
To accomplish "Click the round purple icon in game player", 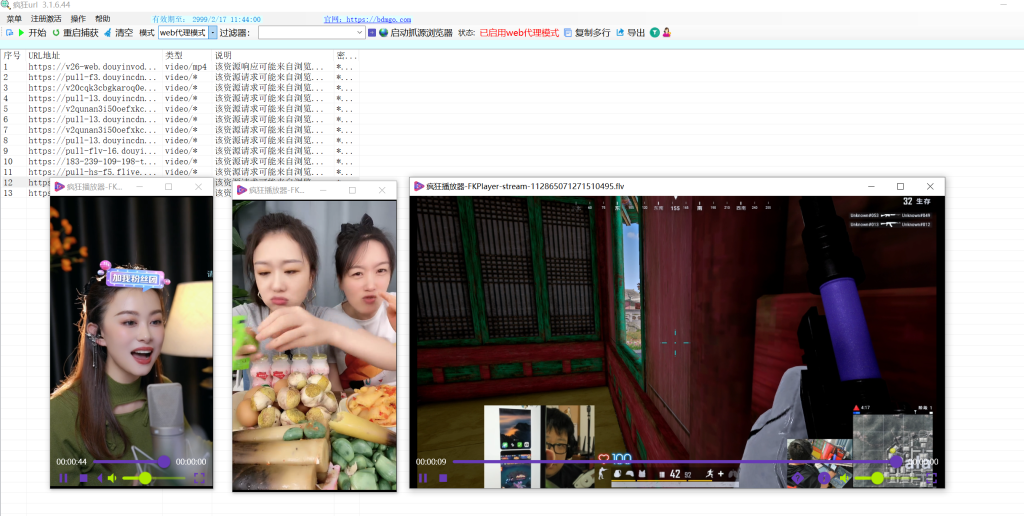I will [824, 478].
